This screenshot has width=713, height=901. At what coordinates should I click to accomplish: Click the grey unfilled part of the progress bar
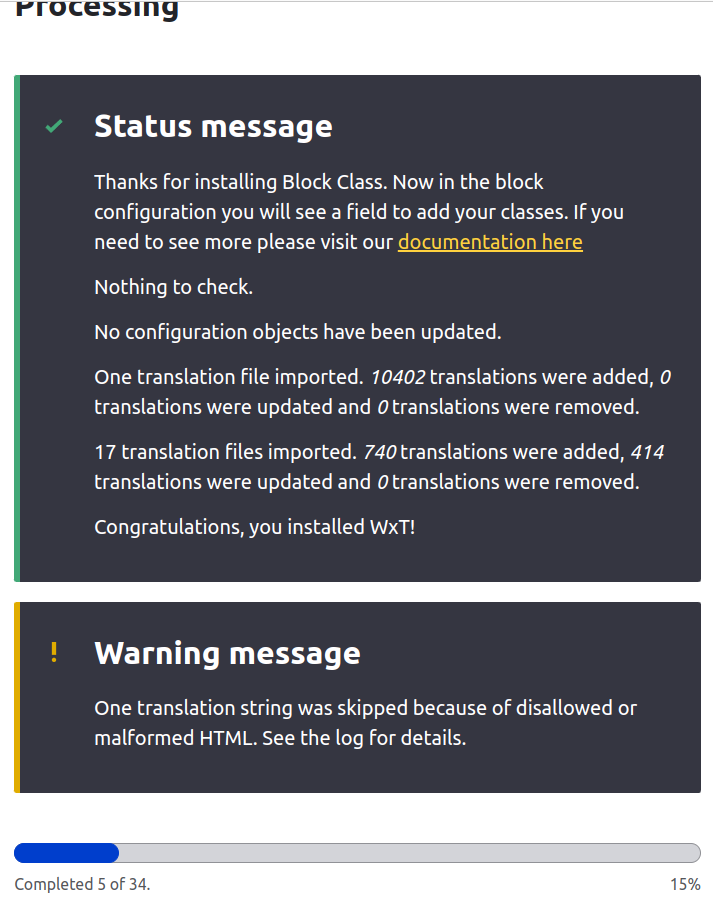(408, 853)
